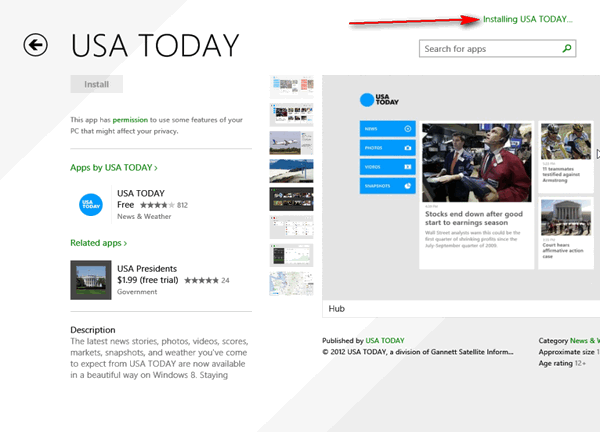This screenshot has height=432, width=600.
Task: Click the Search for apps field
Action: point(497,49)
